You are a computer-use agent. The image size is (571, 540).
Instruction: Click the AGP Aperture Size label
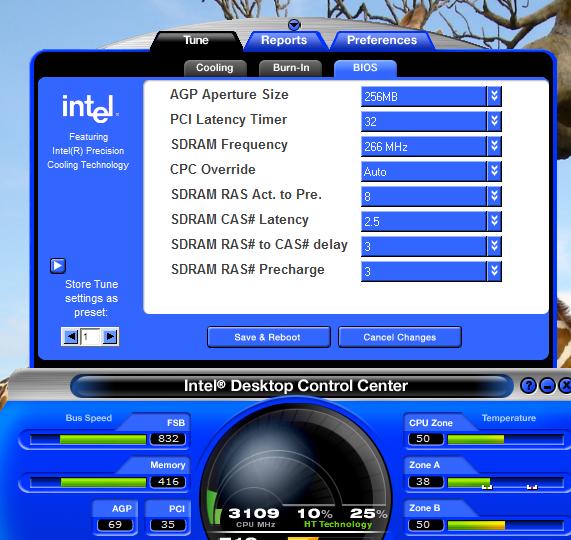tap(229, 95)
